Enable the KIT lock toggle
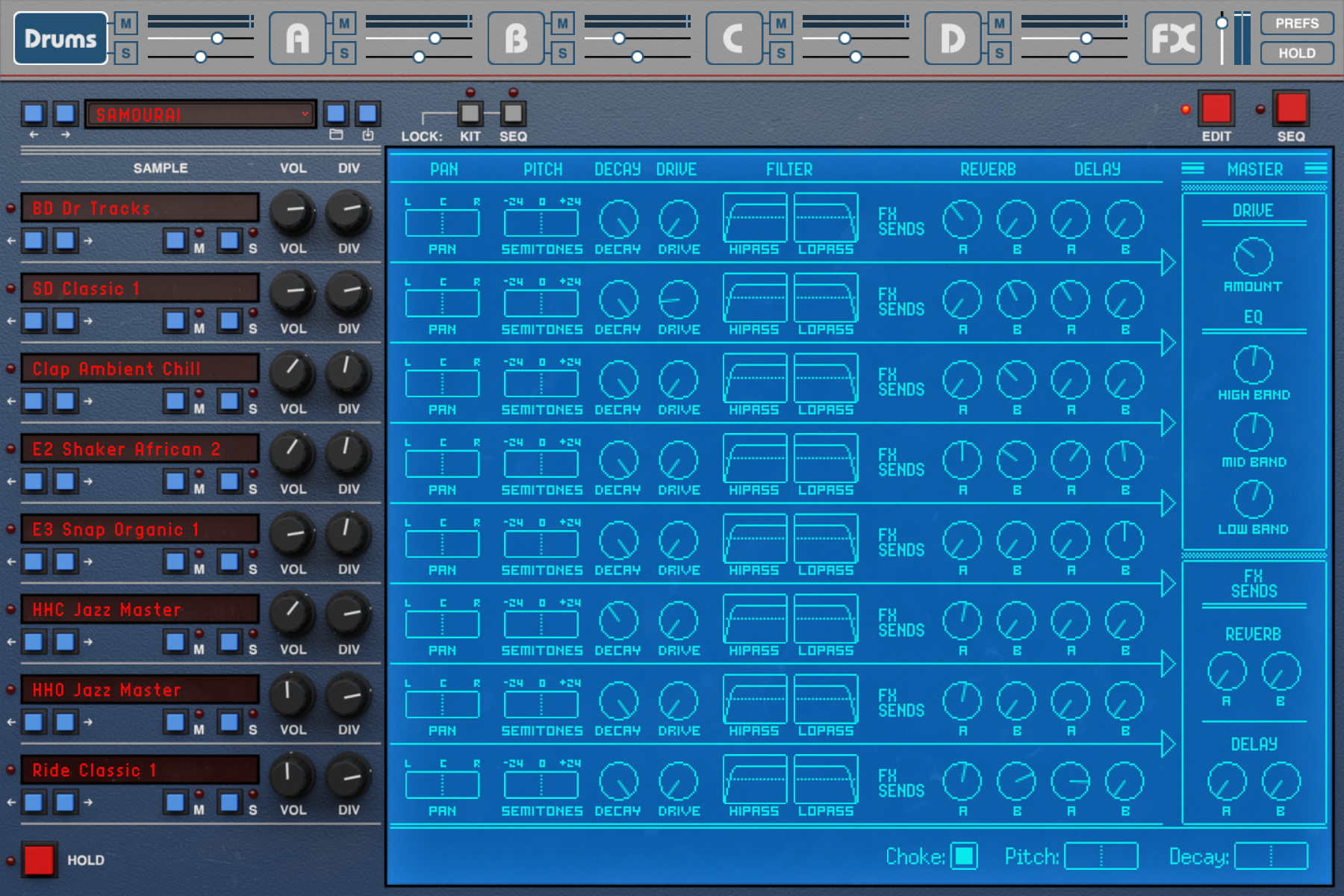This screenshot has width=1344, height=896. 470,113
